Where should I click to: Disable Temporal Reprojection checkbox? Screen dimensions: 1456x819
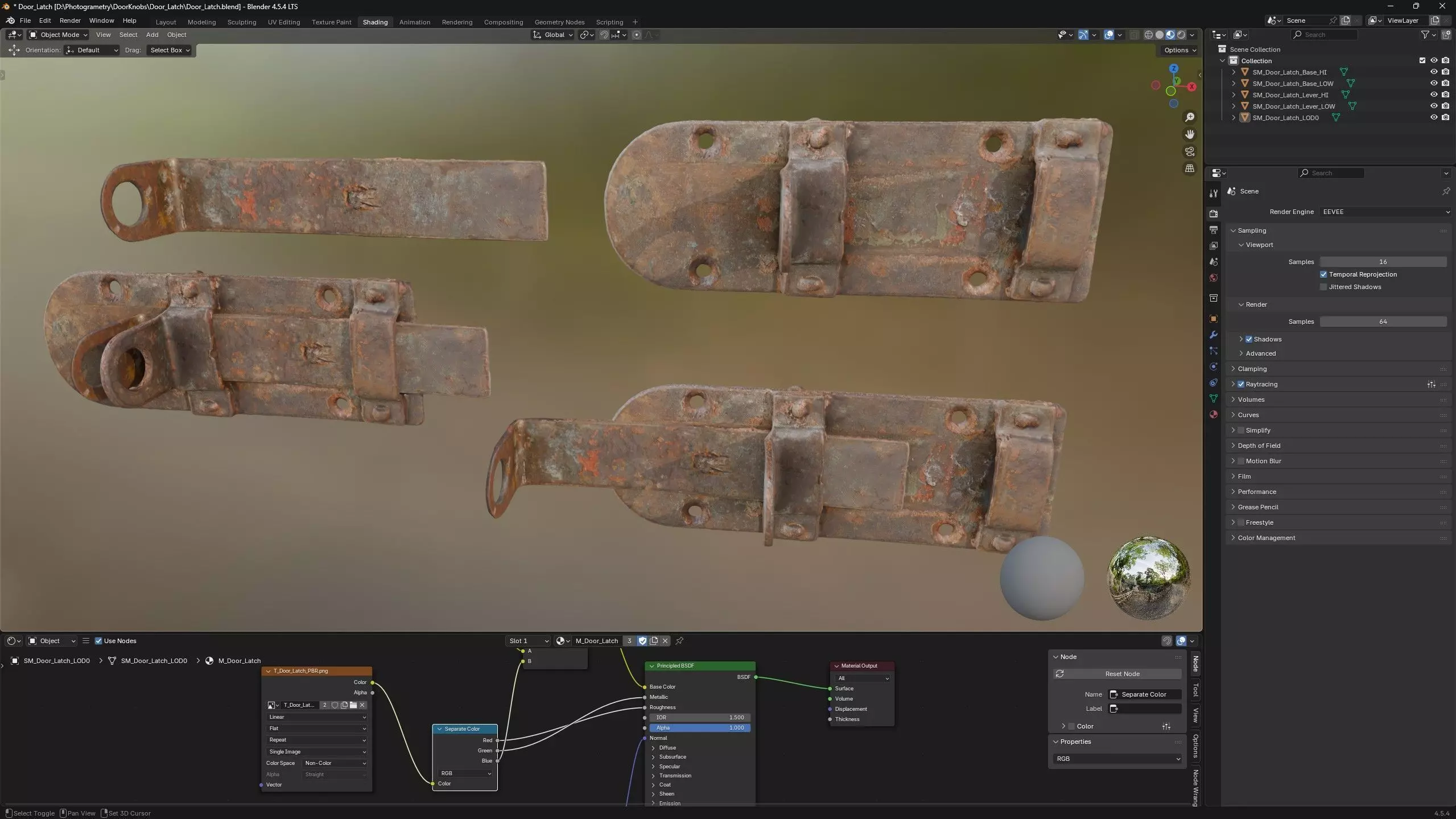point(1323,274)
